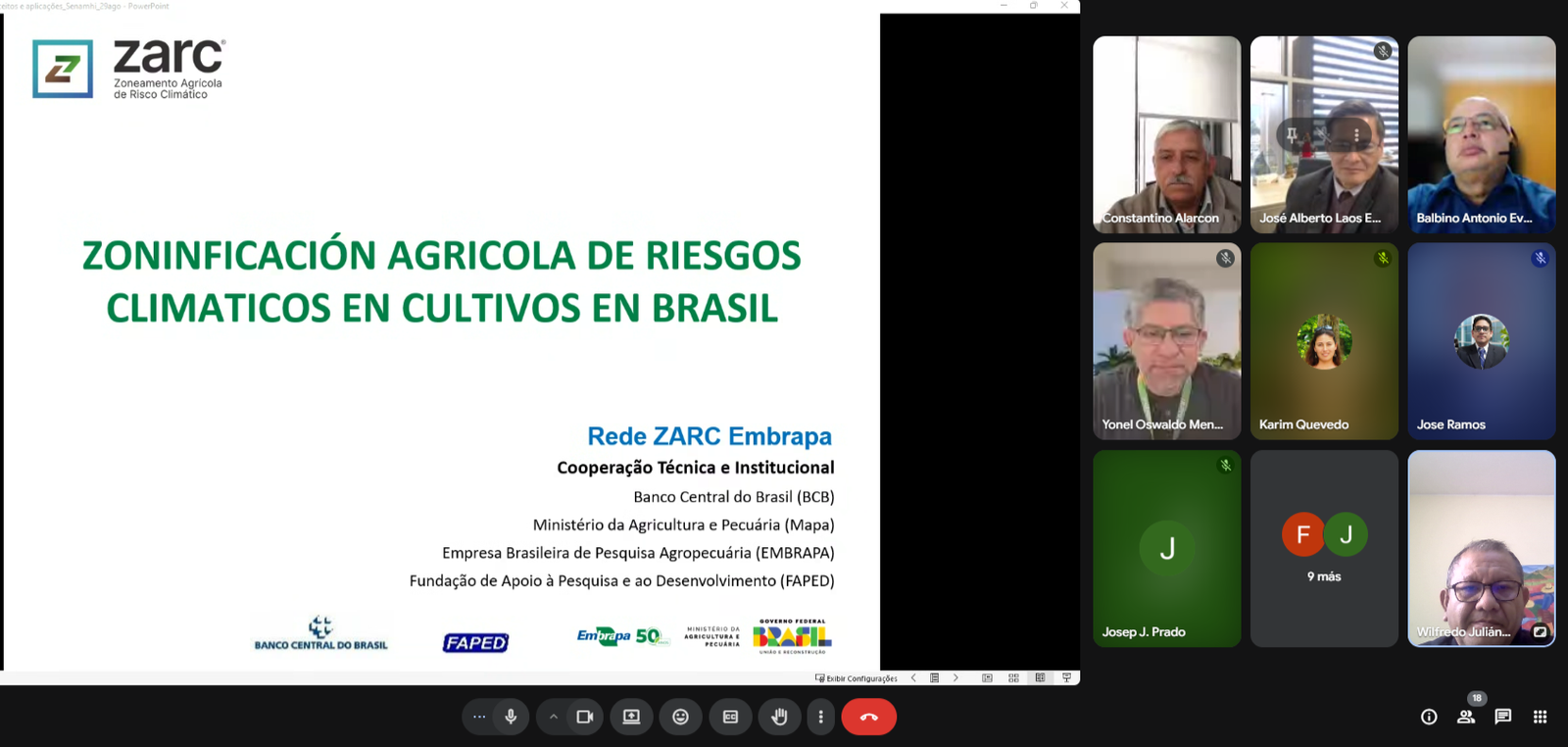Select Josep J. Prado's tile

[x=1166, y=548]
